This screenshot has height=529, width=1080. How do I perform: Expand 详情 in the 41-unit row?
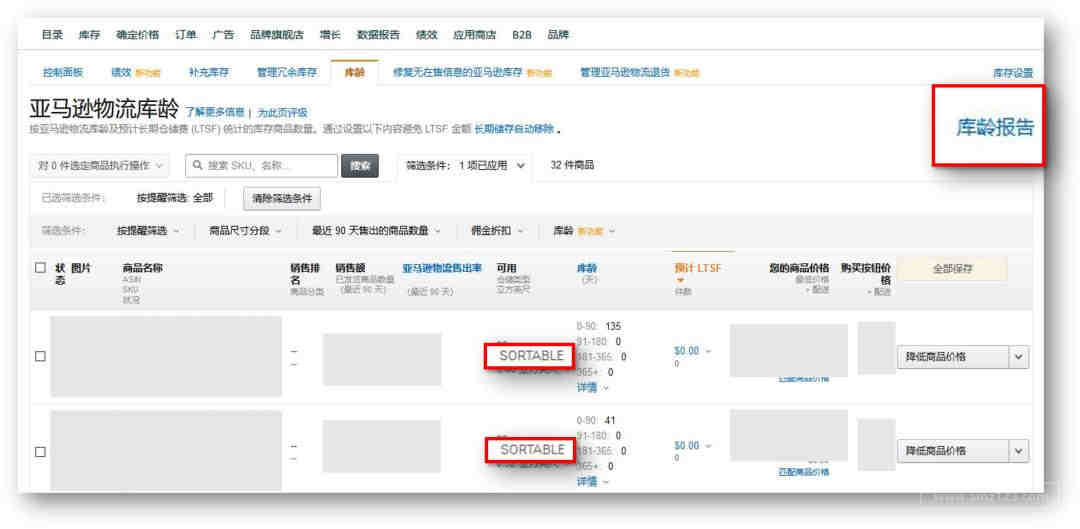coord(592,482)
